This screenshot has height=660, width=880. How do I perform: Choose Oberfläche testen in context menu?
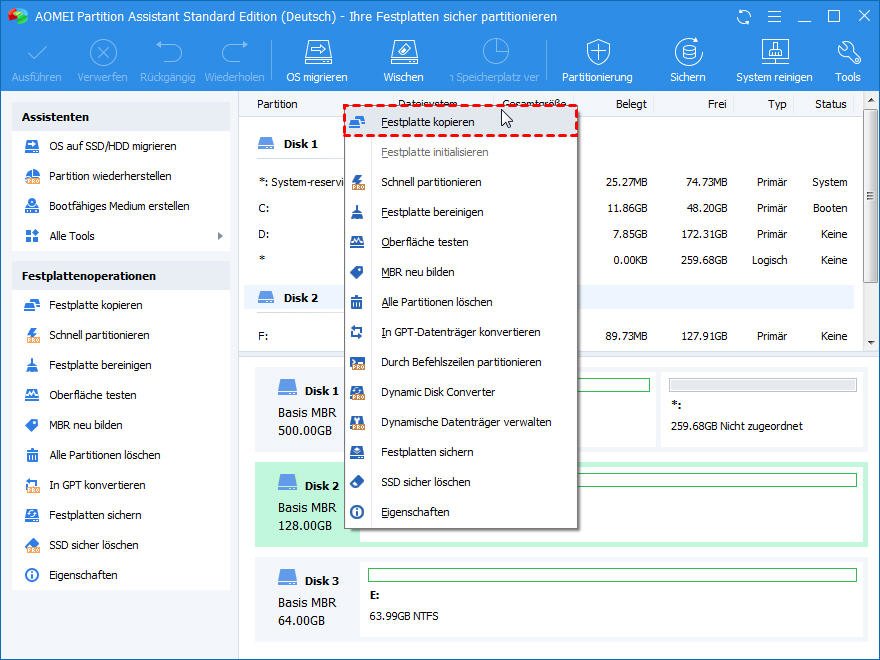coord(461,242)
